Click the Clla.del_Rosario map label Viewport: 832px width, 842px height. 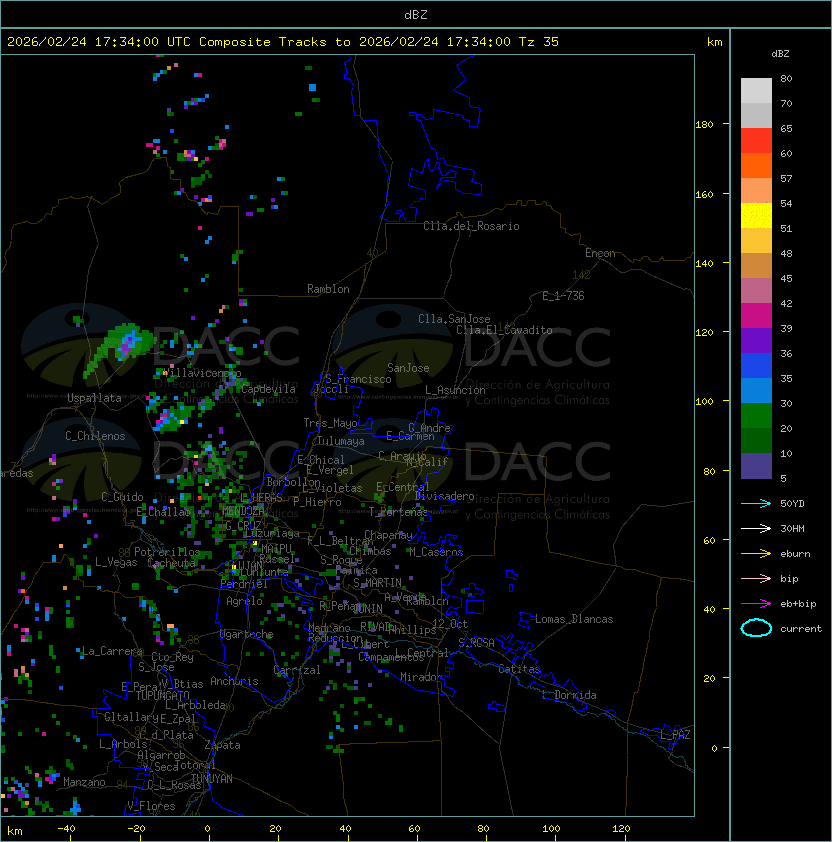[x=471, y=226]
